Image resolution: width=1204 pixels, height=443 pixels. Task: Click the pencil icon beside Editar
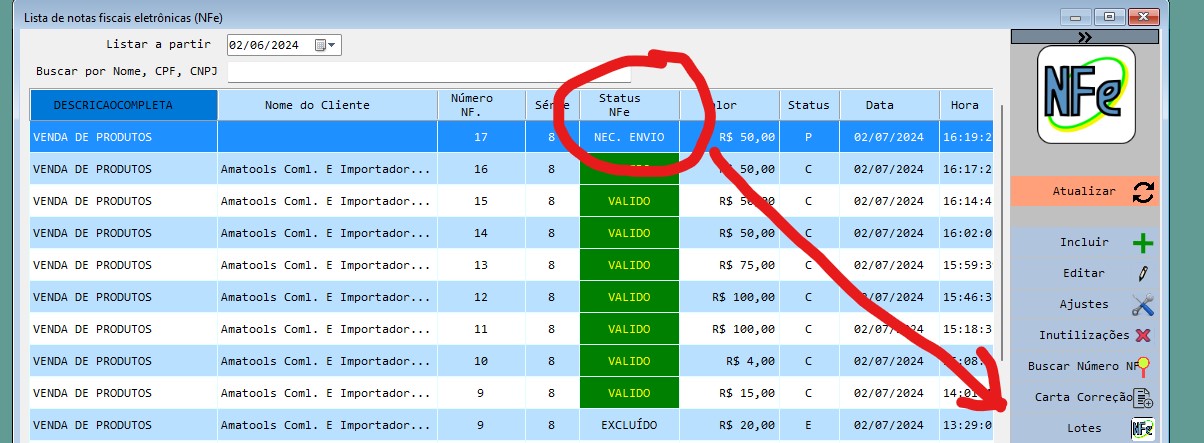pos(1142,273)
